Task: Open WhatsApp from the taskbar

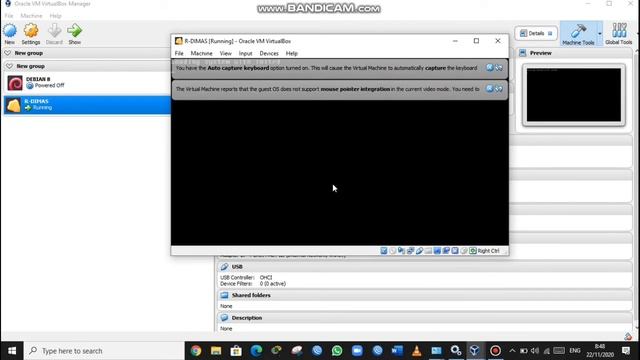Action: [x=337, y=351]
